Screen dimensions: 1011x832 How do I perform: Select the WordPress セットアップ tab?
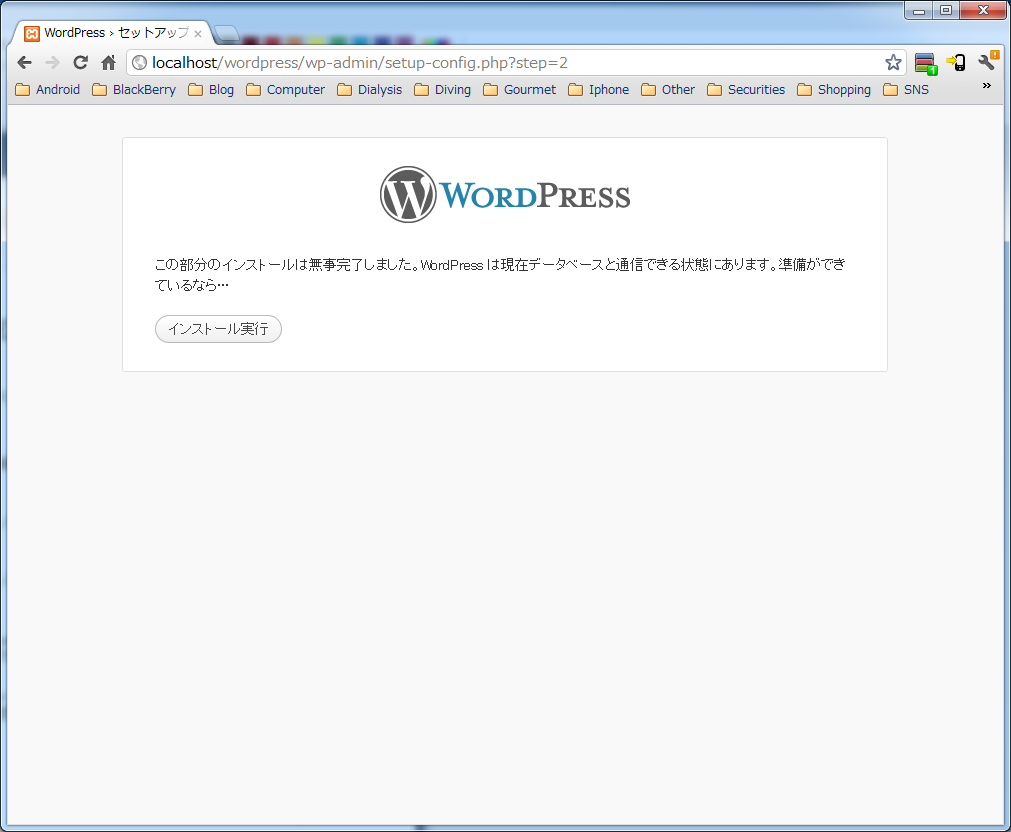coord(113,33)
